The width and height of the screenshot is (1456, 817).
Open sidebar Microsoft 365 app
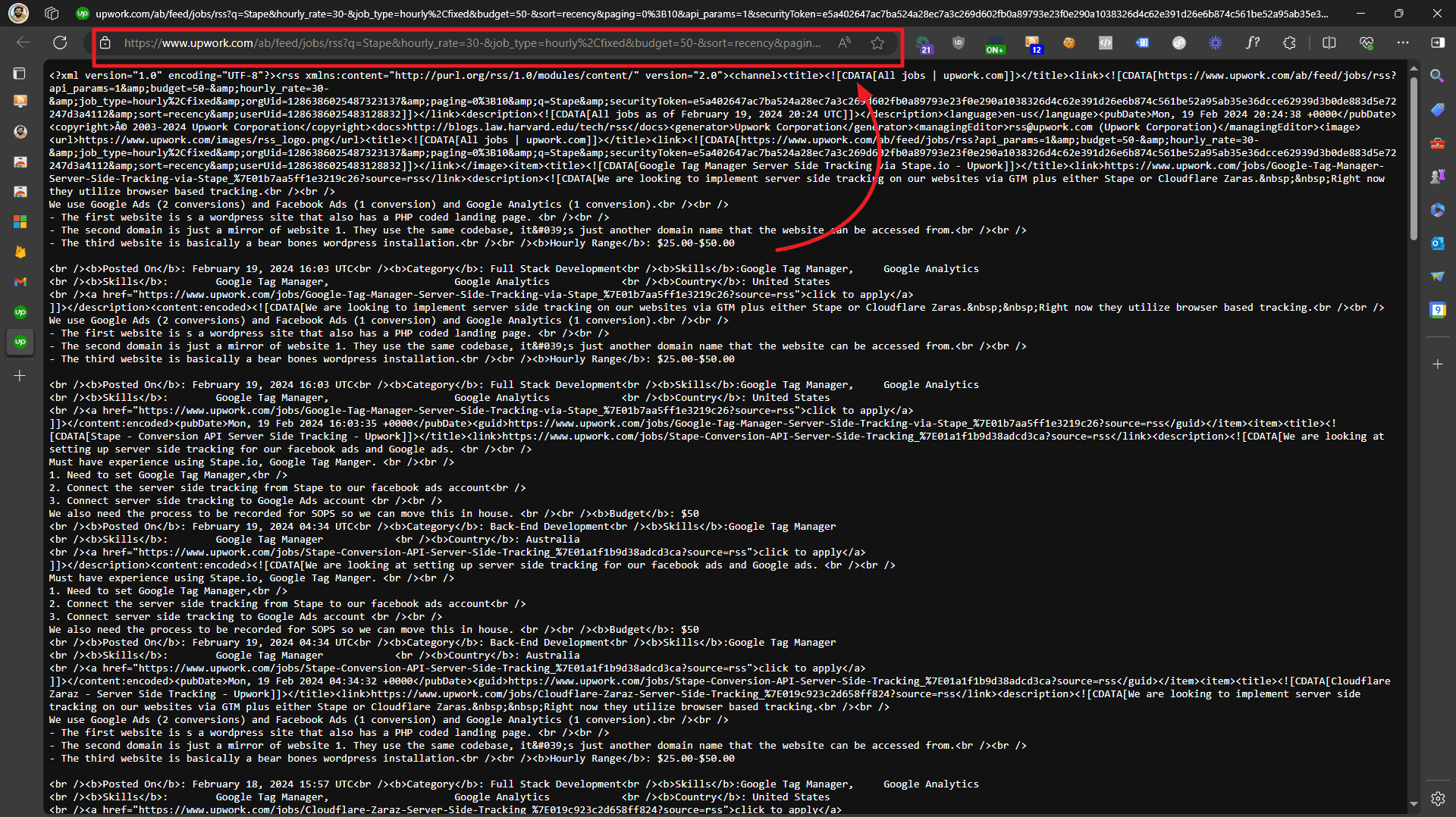(x=1437, y=210)
